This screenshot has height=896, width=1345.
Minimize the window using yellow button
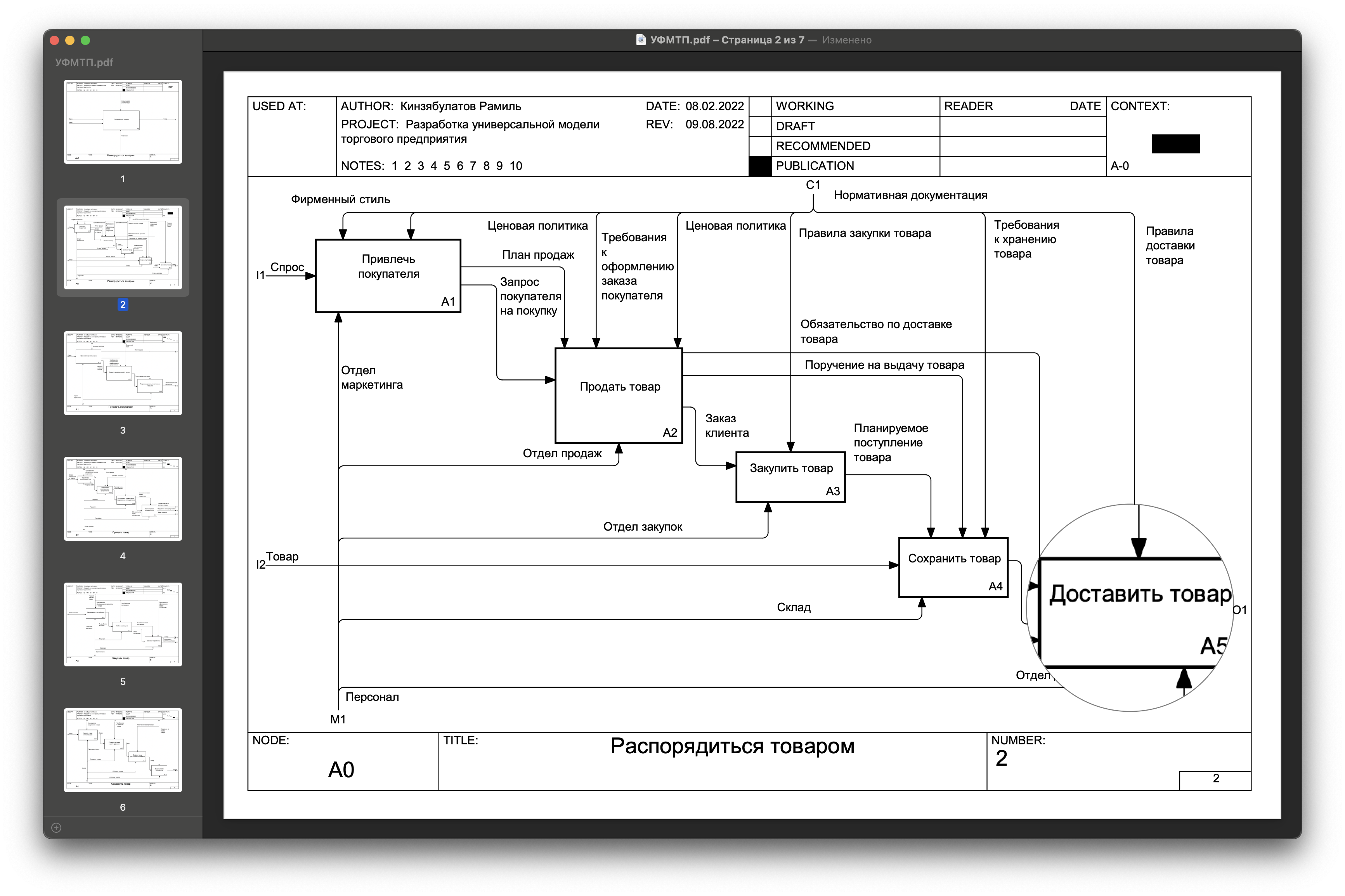[x=70, y=40]
